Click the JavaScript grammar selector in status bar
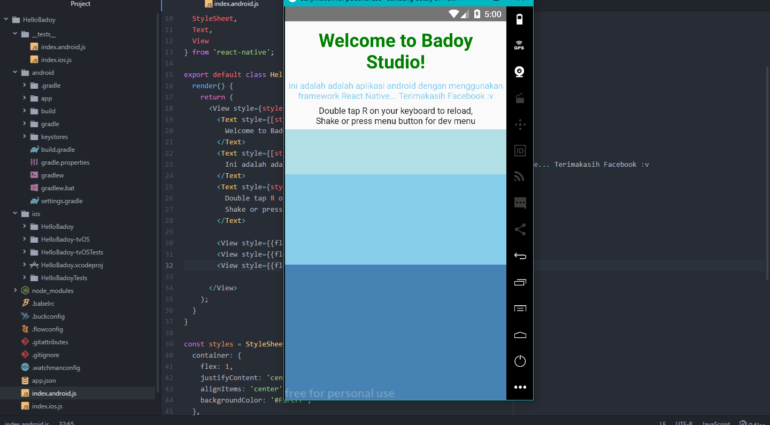The image size is (770, 425). pos(717,422)
